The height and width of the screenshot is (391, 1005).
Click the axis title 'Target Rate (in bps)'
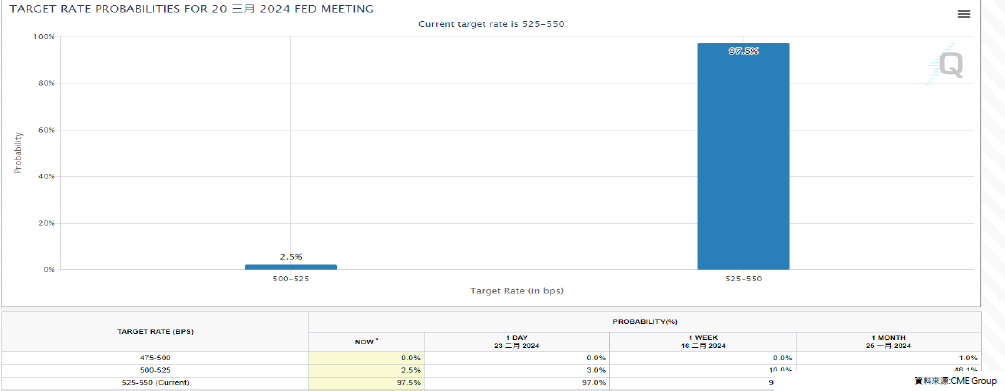click(x=517, y=290)
